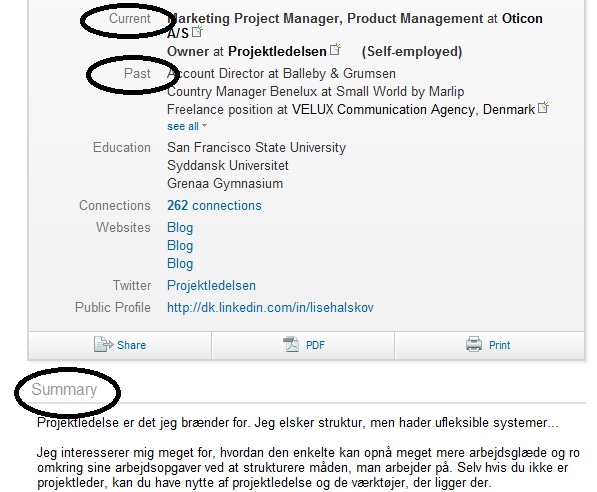The image size is (597, 492).
Task: Select the Summary section heading
Action: coord(64,389)
